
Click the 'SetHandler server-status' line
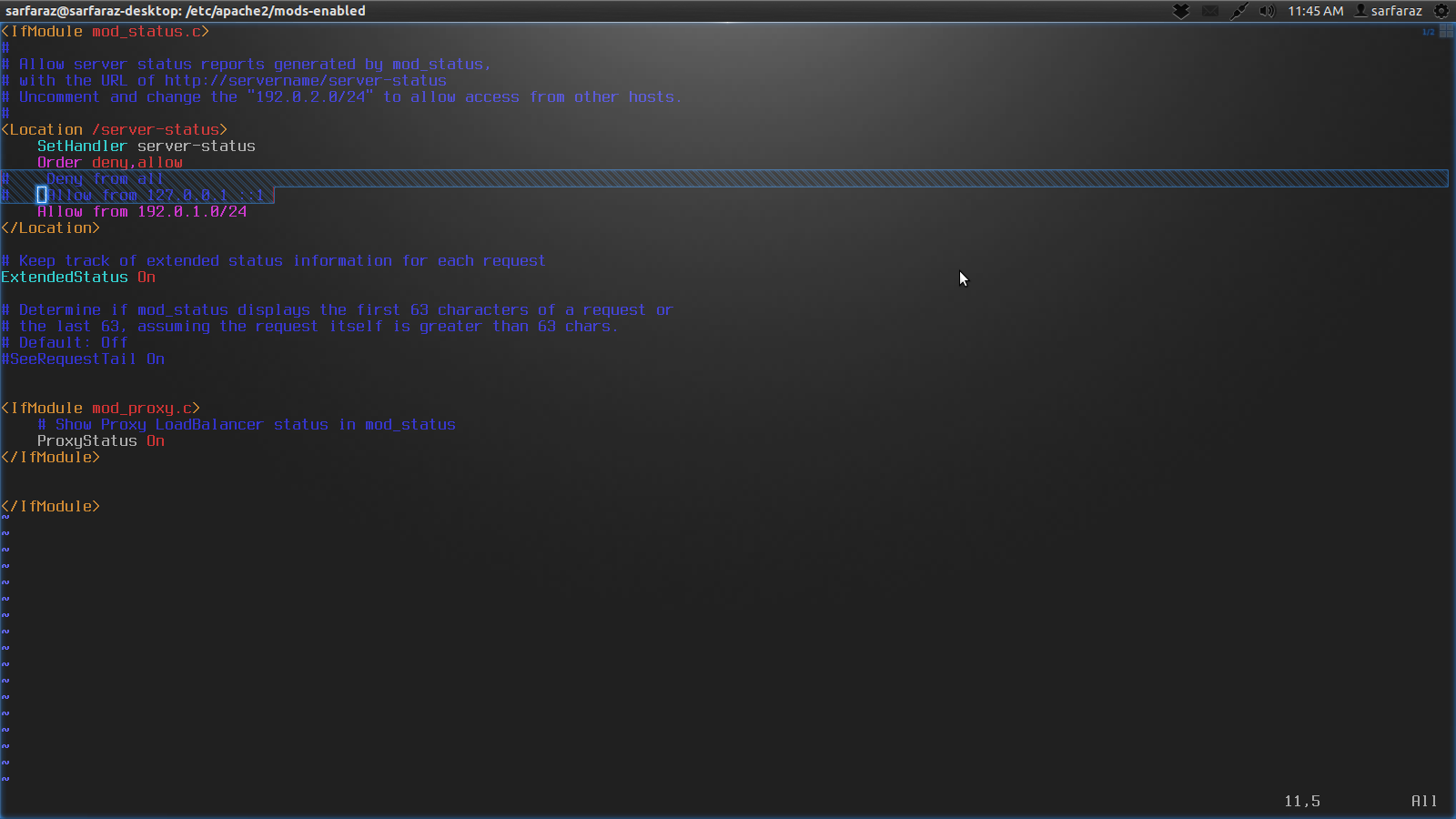(x=147, y=147)
